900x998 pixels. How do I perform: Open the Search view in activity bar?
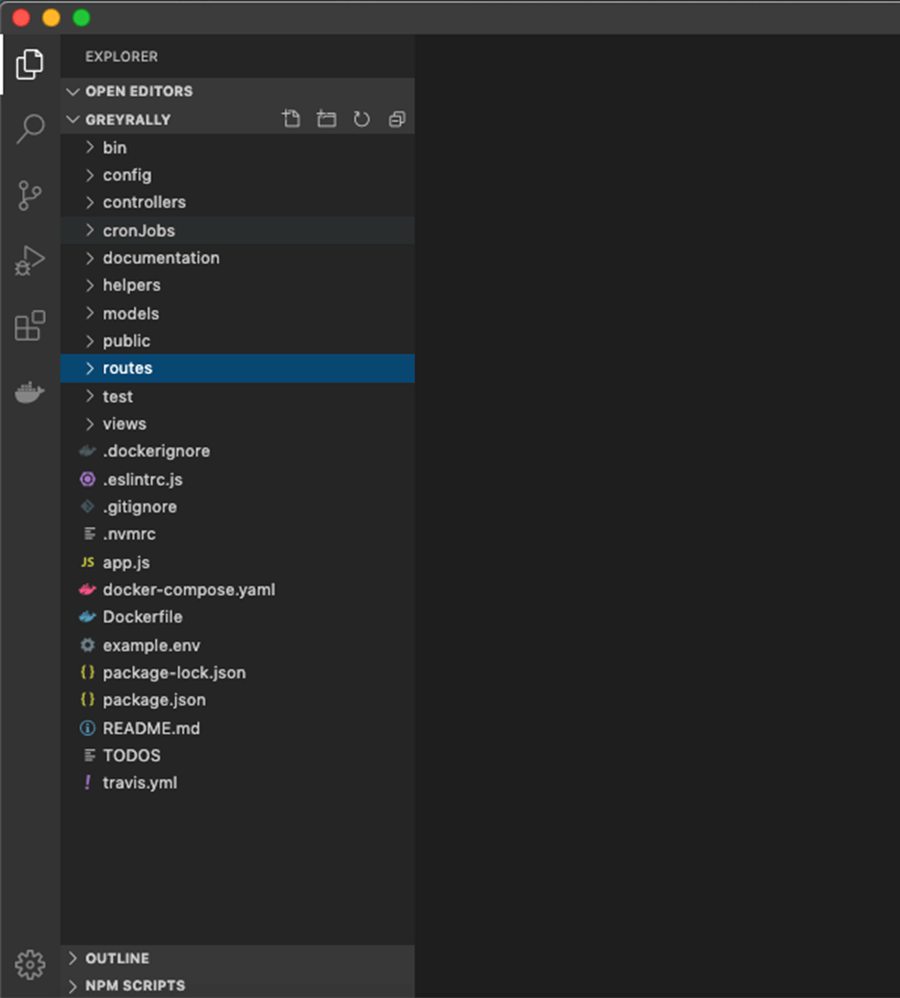coord(30,128)
